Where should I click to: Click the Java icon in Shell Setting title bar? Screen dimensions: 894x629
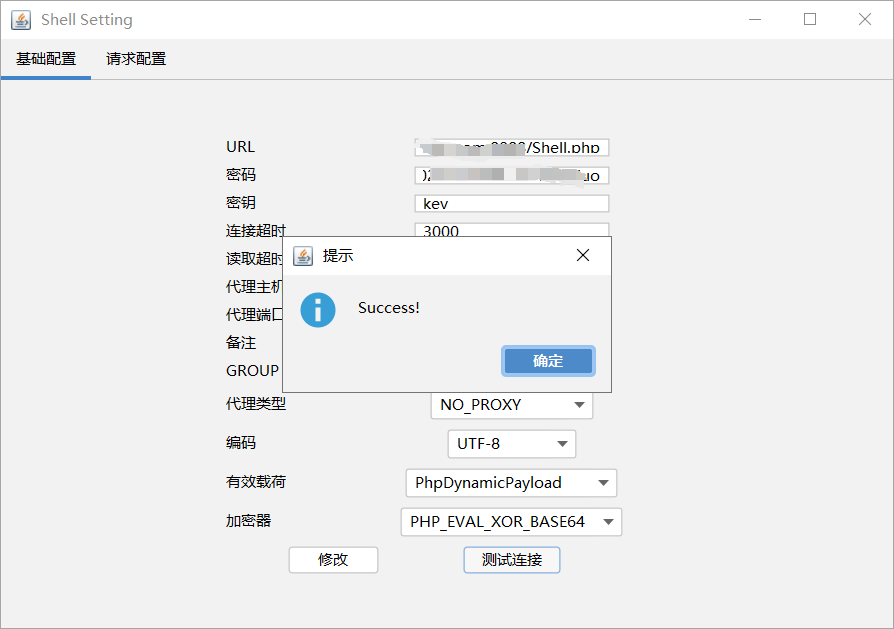click(21, 20)
